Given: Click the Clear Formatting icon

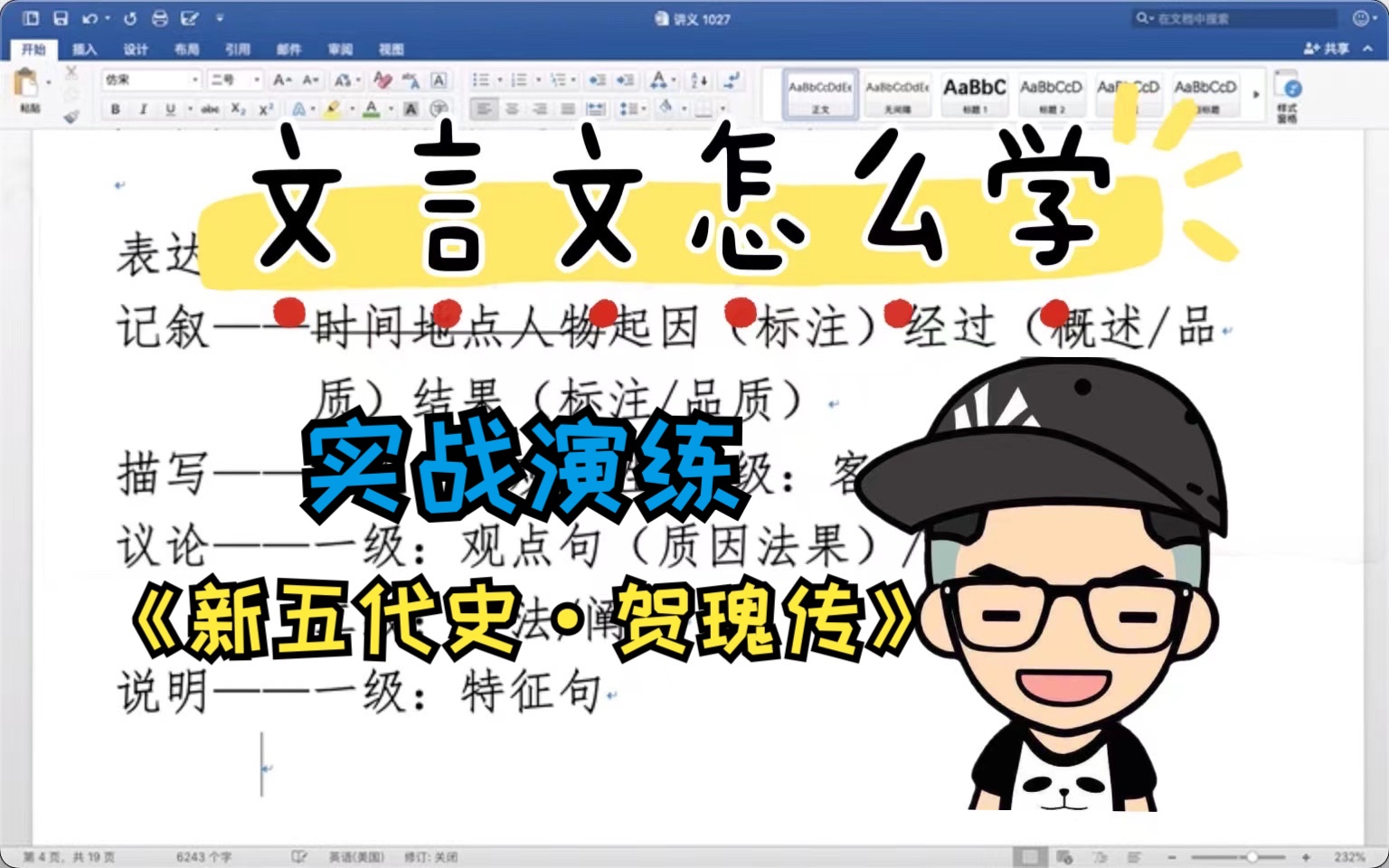Looking at the screenshot, I should coord(383,80).
